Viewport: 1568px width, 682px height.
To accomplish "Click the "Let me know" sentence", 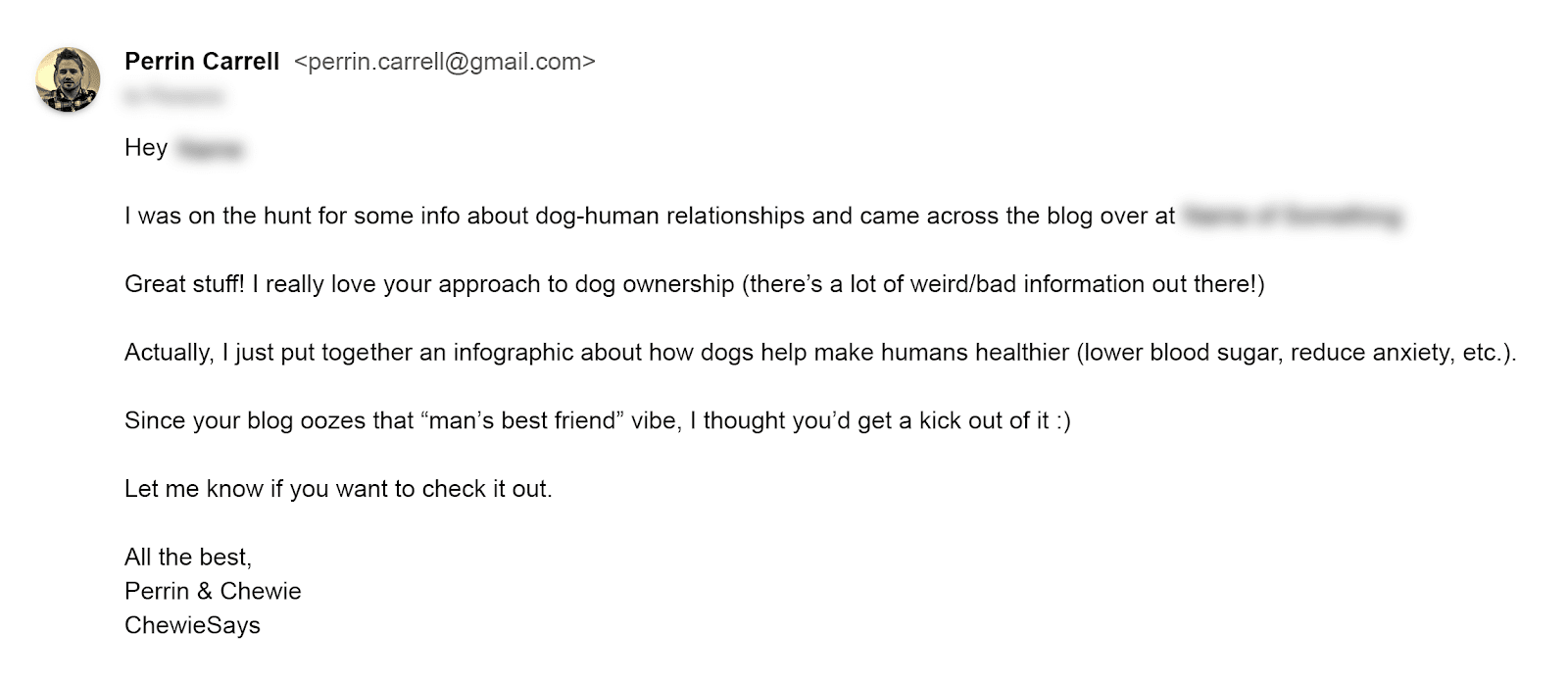I will [x=338, y=489].
